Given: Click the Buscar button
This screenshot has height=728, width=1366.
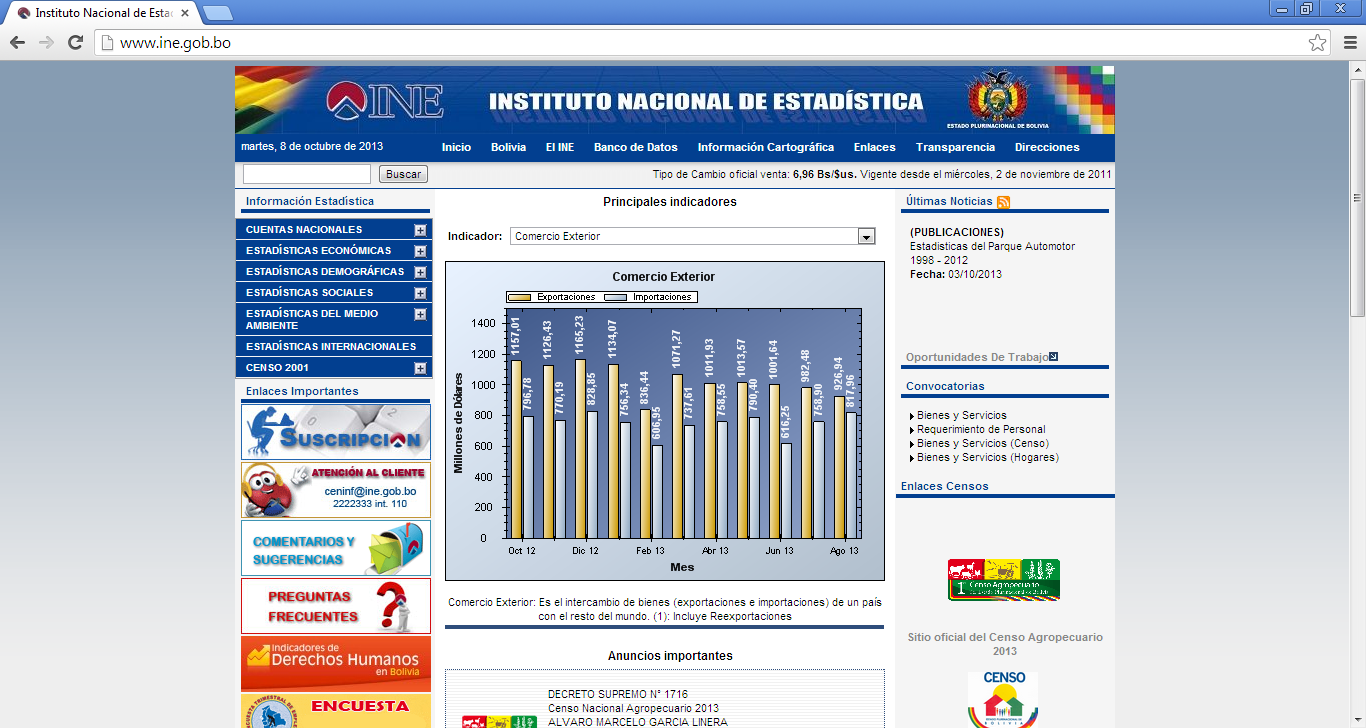Looking at the screenshot, I should (404, 174).
